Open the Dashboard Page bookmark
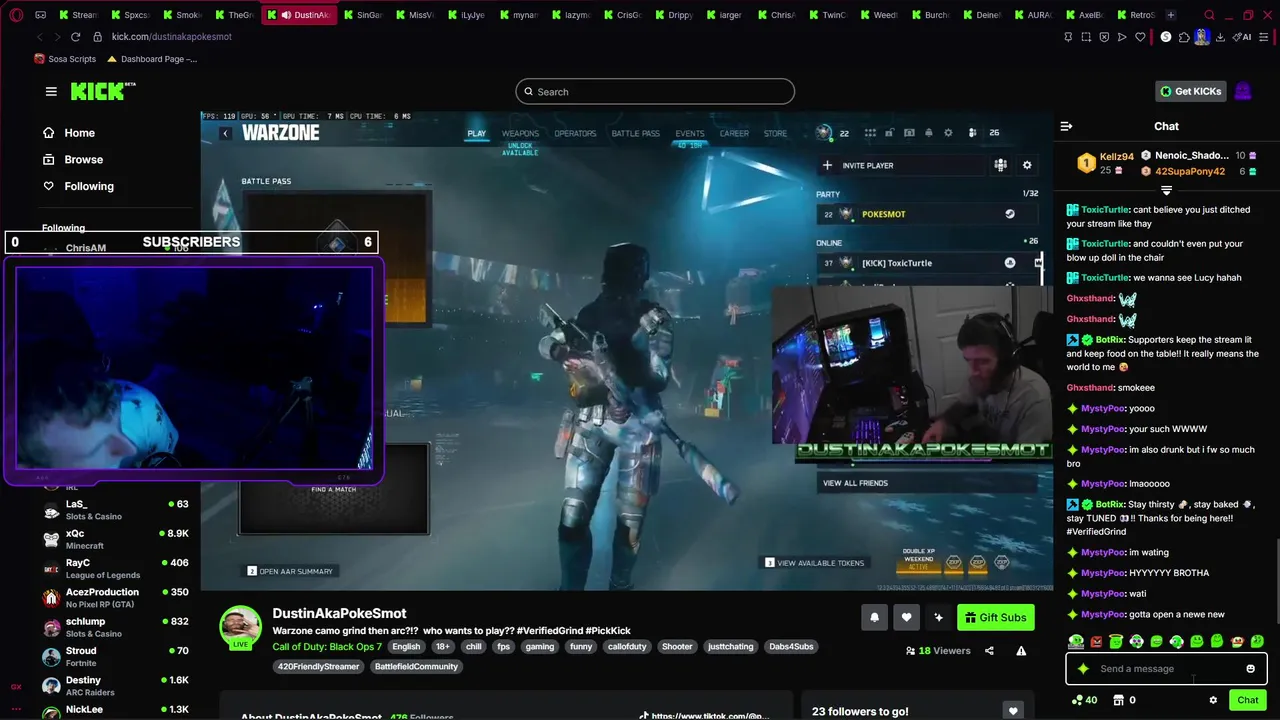The image size is (1280, 720). click(x=152, y=59)
